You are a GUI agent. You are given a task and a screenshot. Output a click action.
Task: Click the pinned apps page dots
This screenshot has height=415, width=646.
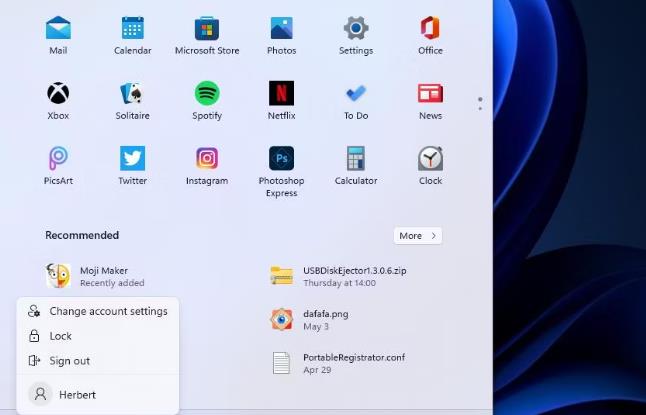tap(480, 104)
